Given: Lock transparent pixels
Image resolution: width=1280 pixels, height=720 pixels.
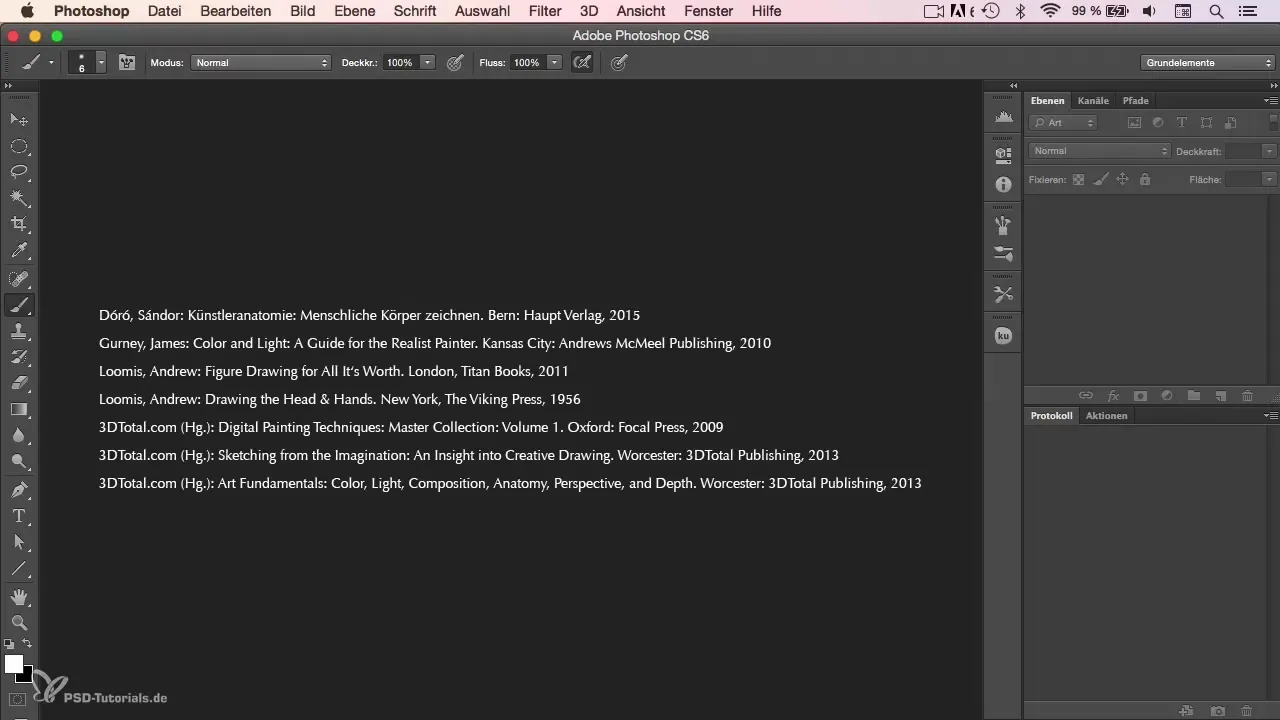Looking at the screenshot, I should [1078, 180].
